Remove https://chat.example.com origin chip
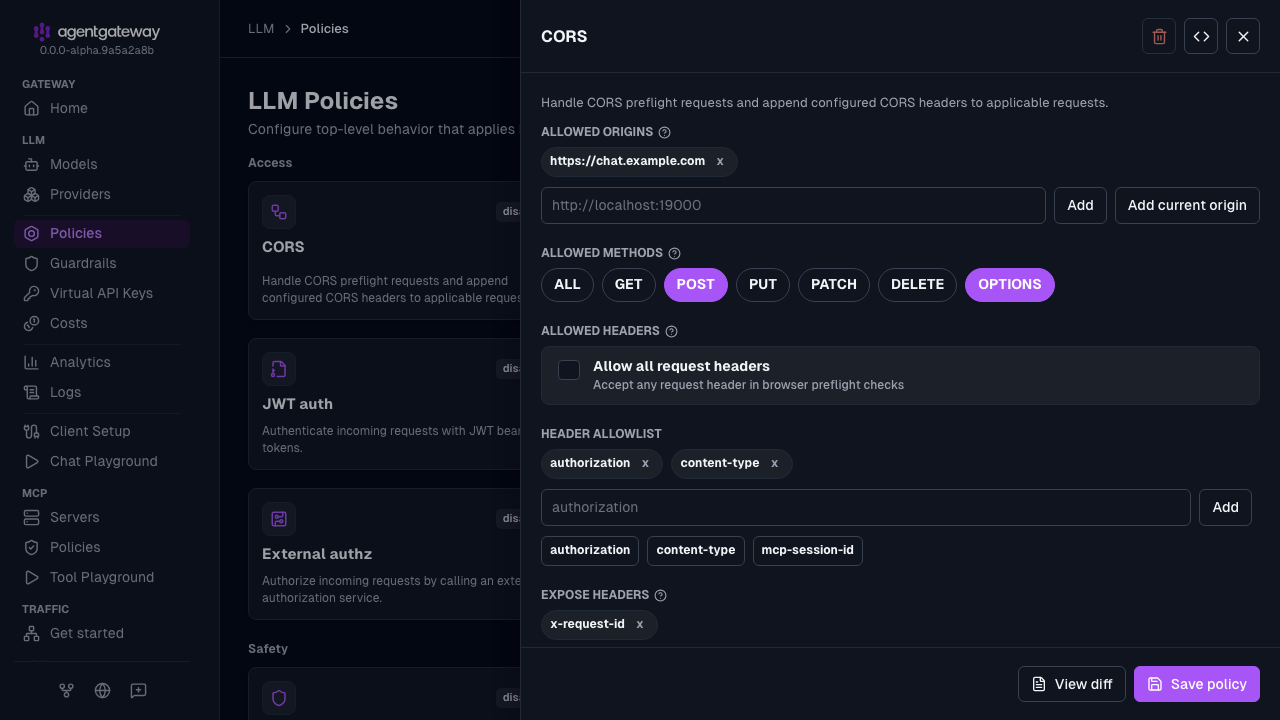 tap(720, 161)
